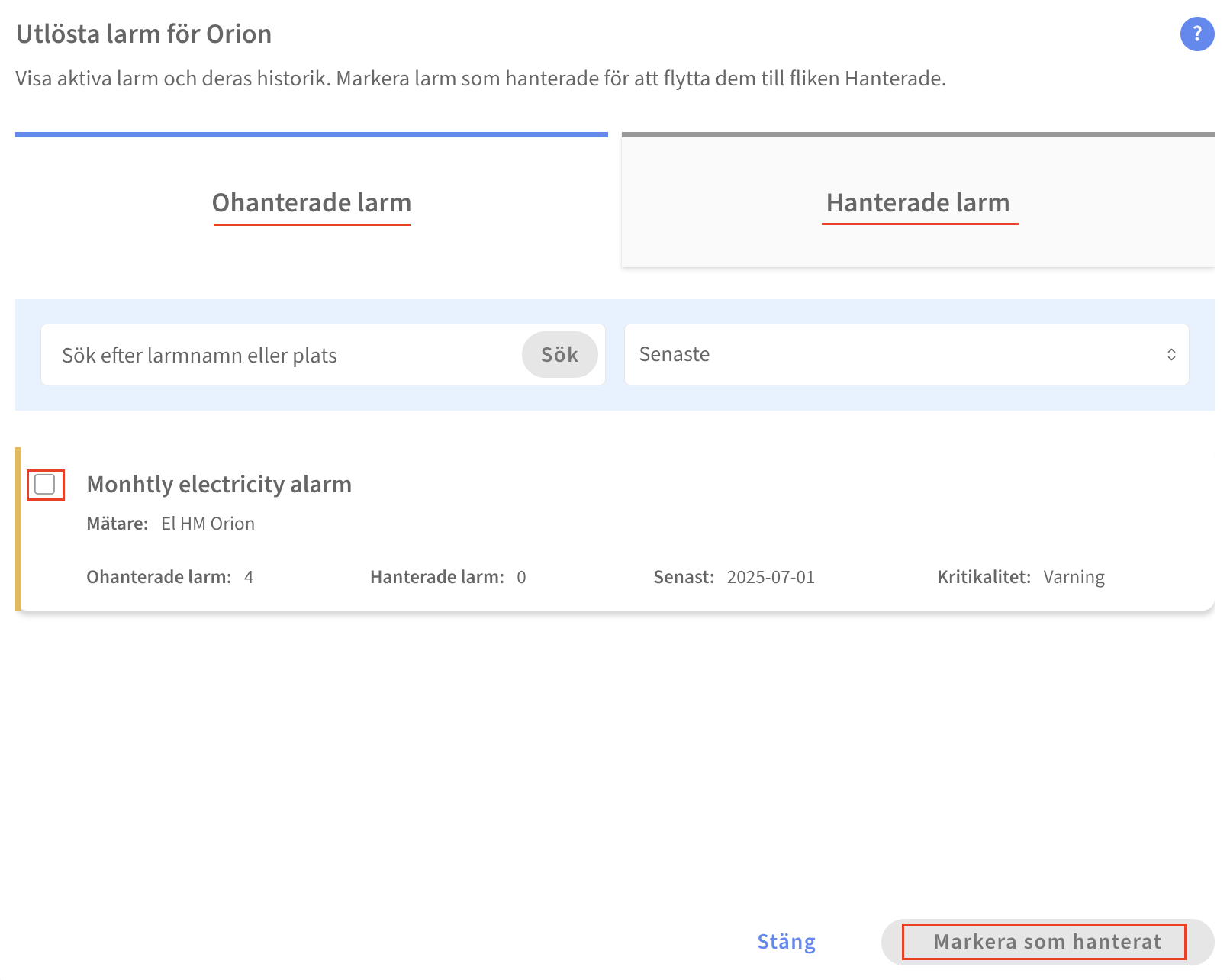Open the Monhtly electricity alarm title
Image resolution: width=1230 pixels, height=980 pixels.
[219, 485]
